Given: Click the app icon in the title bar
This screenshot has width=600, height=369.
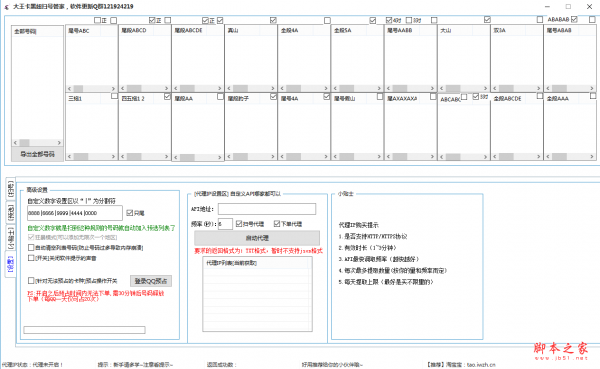Looking at the screenshot, I should pos(7,7).
